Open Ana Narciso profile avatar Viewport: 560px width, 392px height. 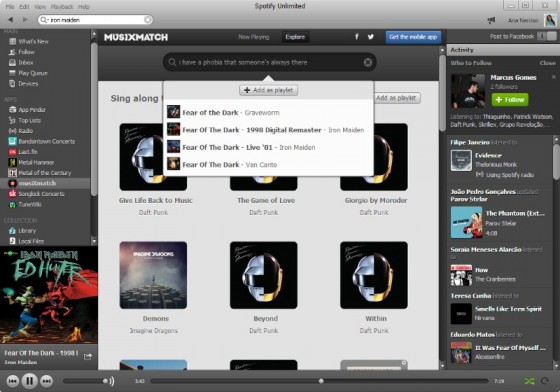(550, 20)
